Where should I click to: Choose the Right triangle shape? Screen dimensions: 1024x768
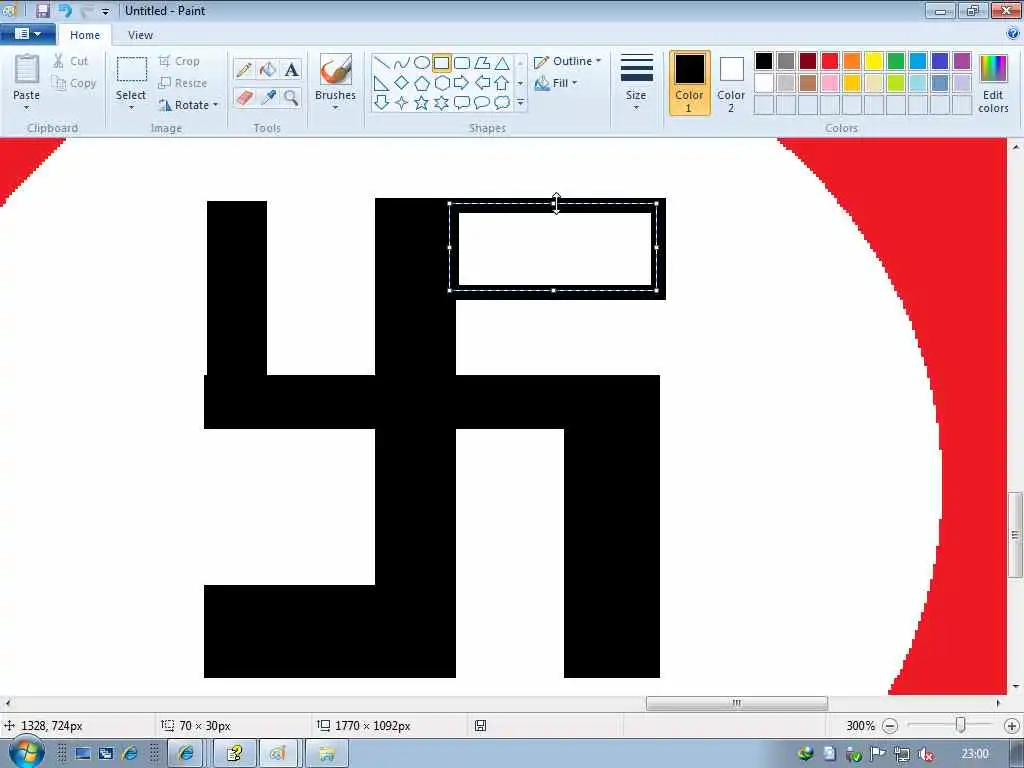coord(382,83)
